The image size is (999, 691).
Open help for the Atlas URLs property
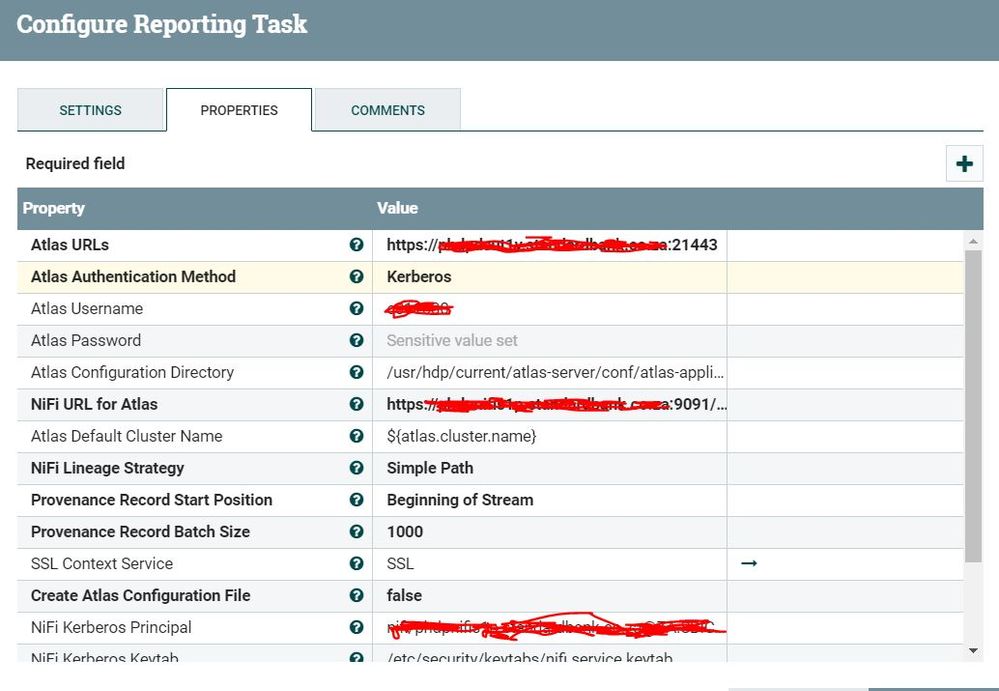pos(357,244)
